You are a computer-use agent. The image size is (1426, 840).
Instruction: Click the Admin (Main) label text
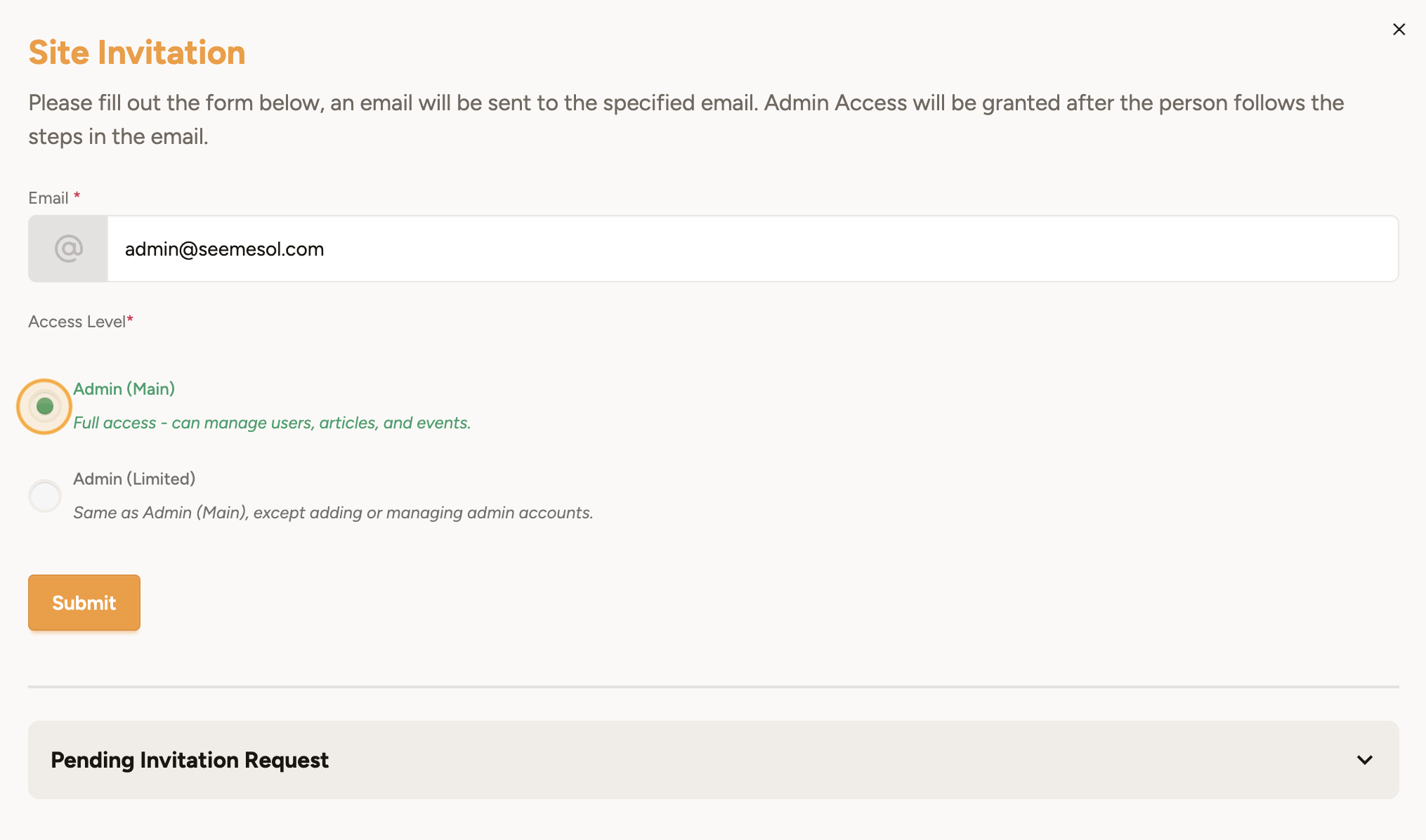point(124,389)
